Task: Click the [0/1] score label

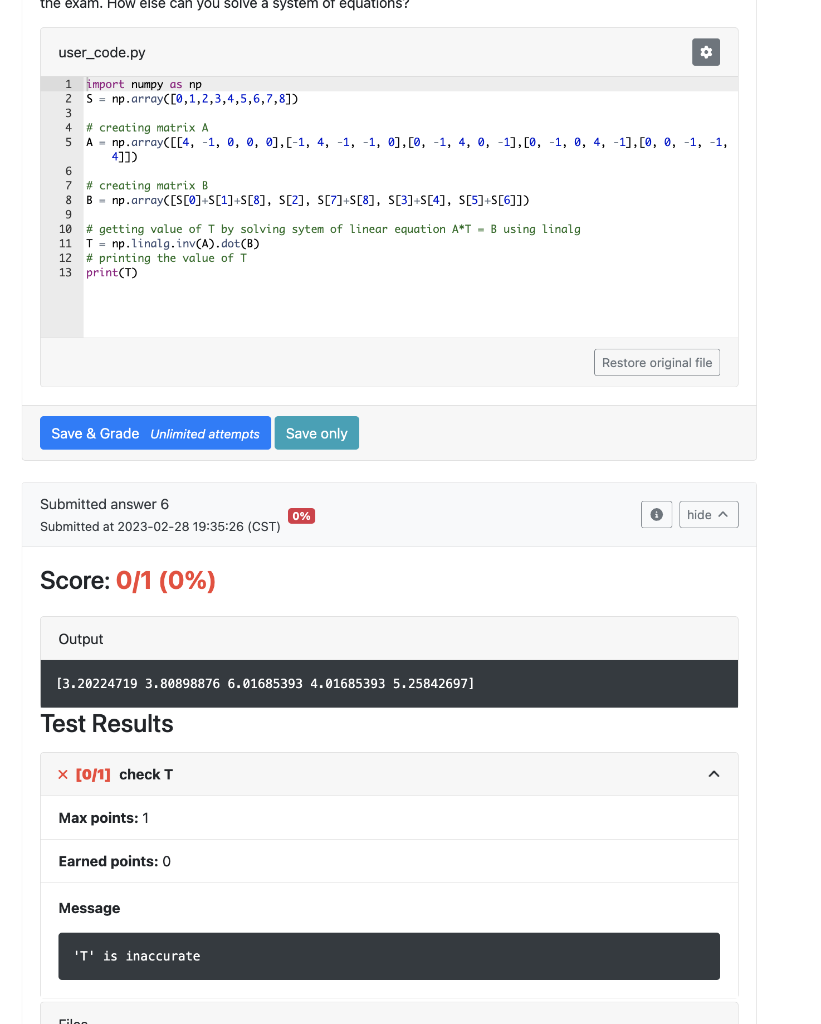Action: coord(93,775)
